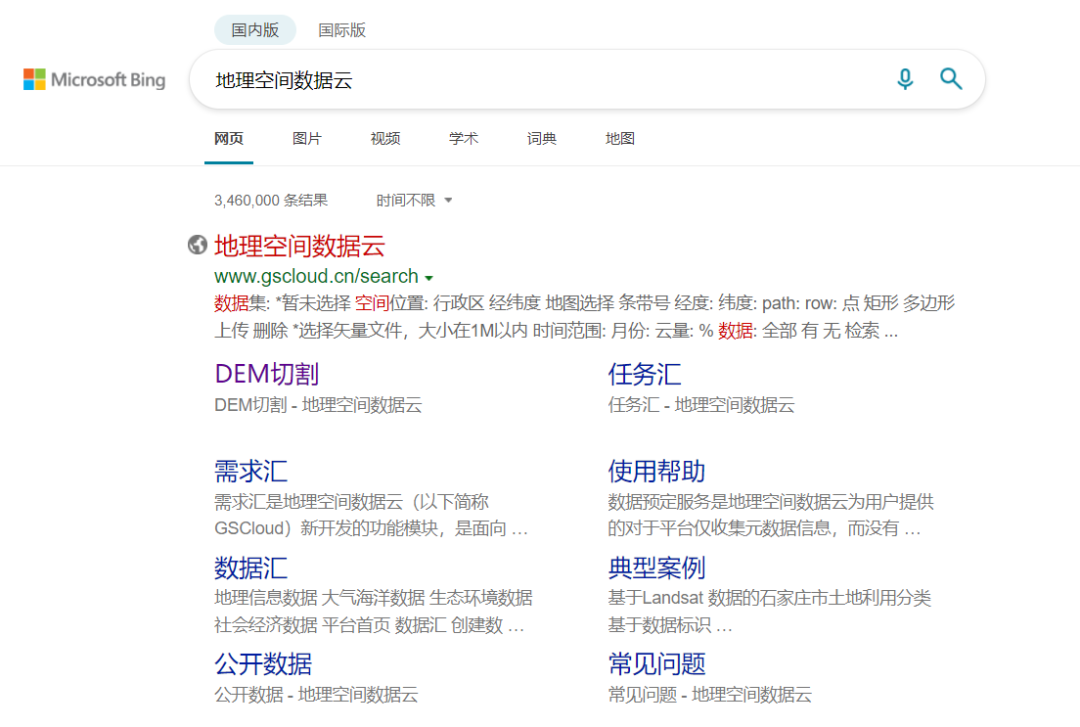Screen dimensions: 1080x727
Task: Open the 词典 tab
Action: coord(541,139)
